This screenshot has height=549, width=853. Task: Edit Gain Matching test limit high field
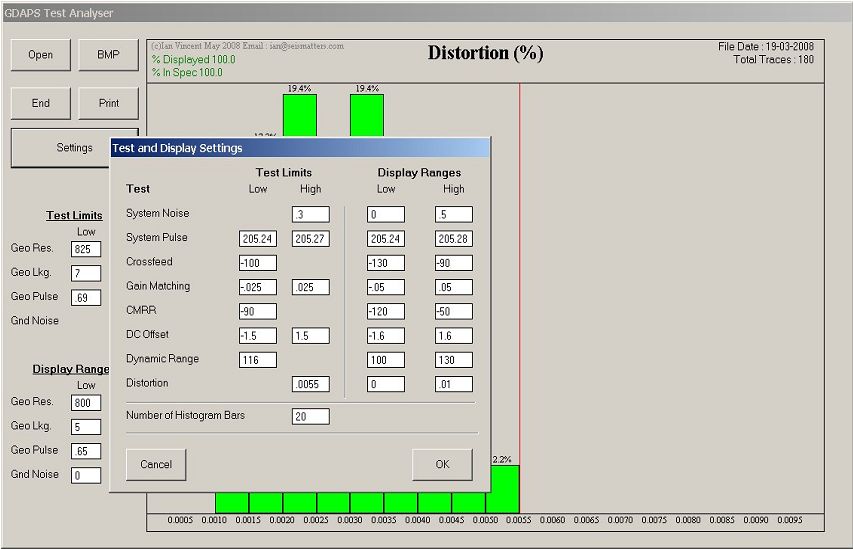[x=311, y=287]
